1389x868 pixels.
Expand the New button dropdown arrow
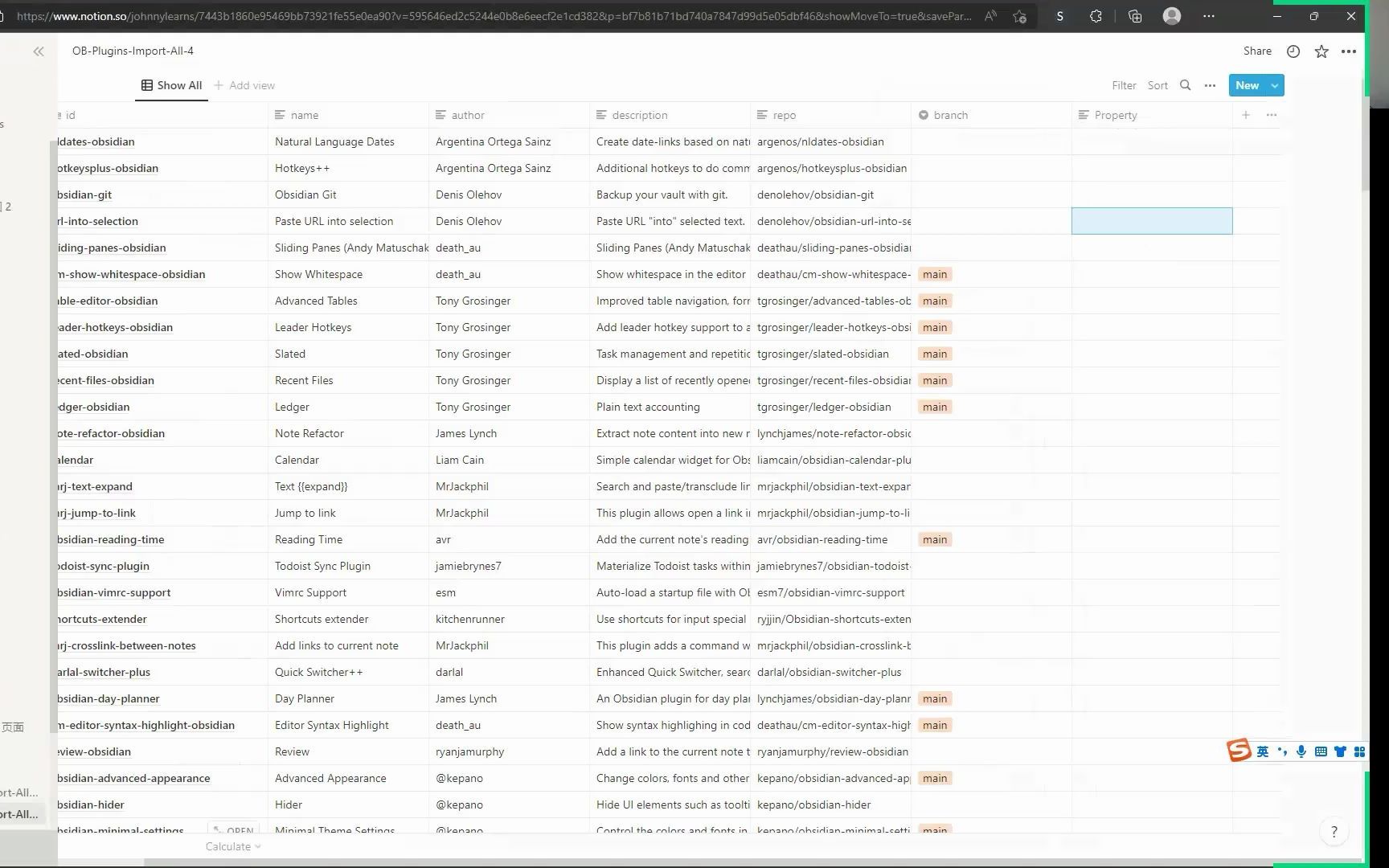click(1275, 85)
